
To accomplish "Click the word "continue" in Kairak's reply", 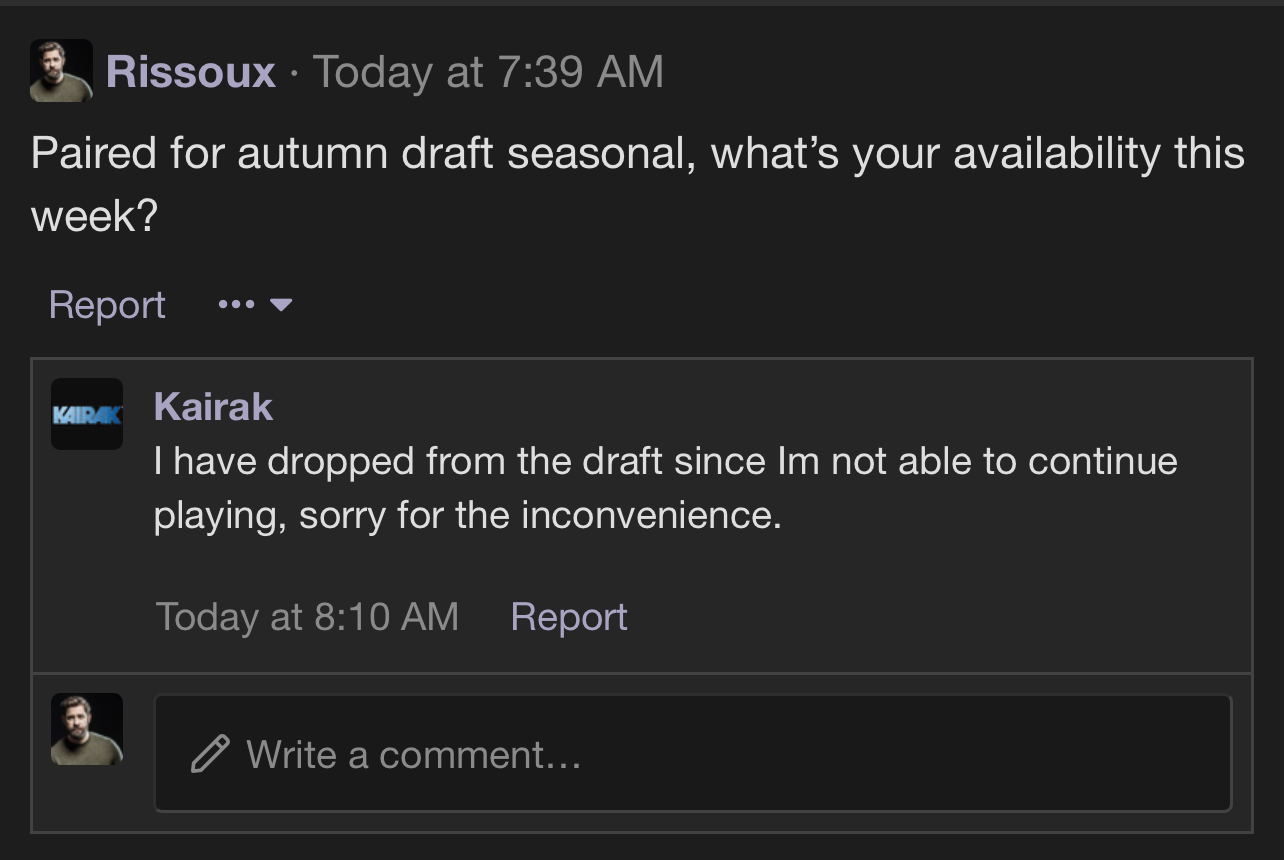I will (x=1102, y=462).
